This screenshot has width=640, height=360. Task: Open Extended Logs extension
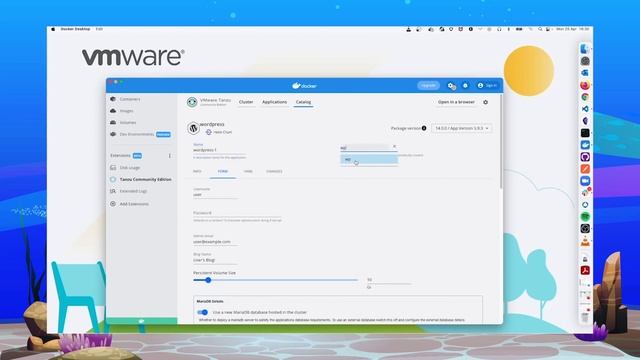(133, 191)
